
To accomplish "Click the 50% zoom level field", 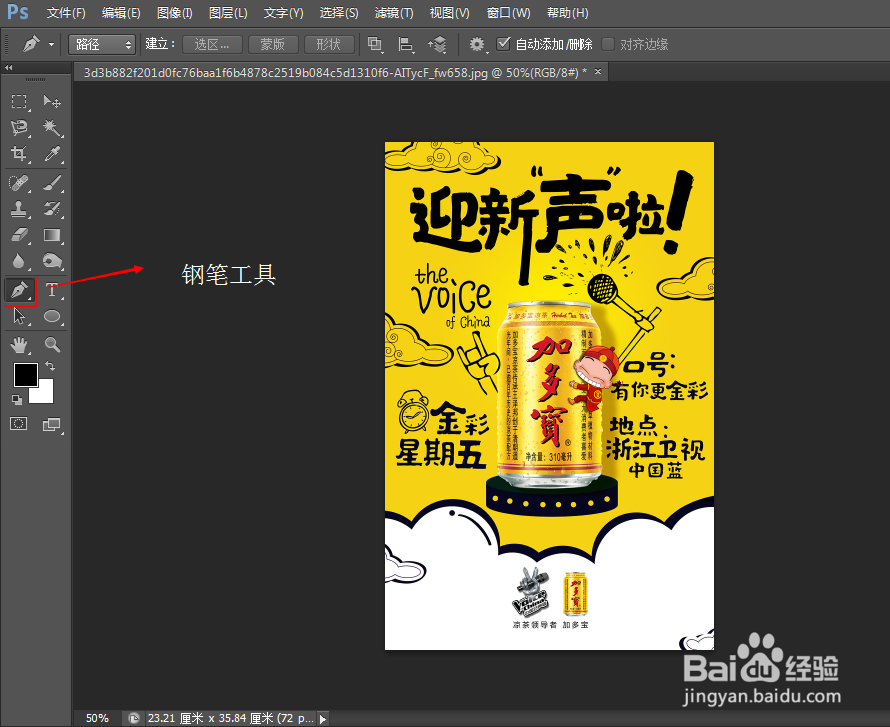I will (97, 718).
